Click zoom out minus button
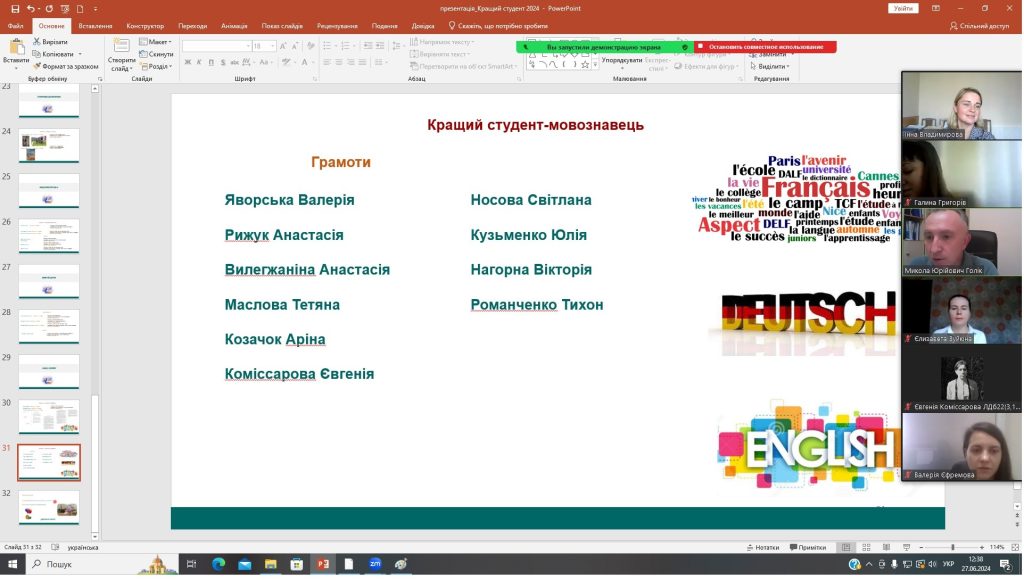The height and width of the screenshot is (580, 1024). click(x=921, y=547)
